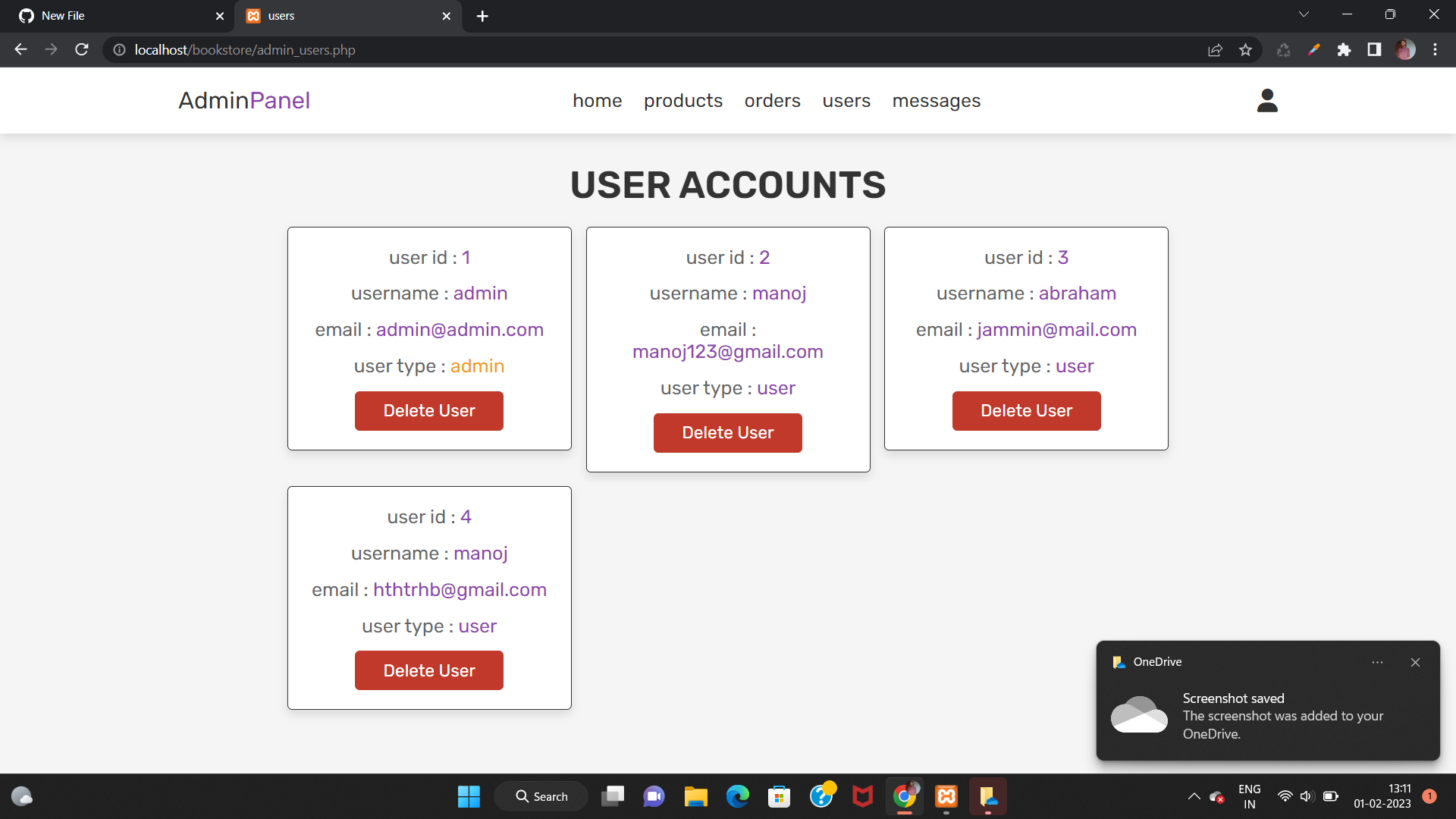Image resolution: width=1456 pixels, height=819 pixels.
Task: Toggle the browser side panel icon
Action: [x=1374, y=49]
